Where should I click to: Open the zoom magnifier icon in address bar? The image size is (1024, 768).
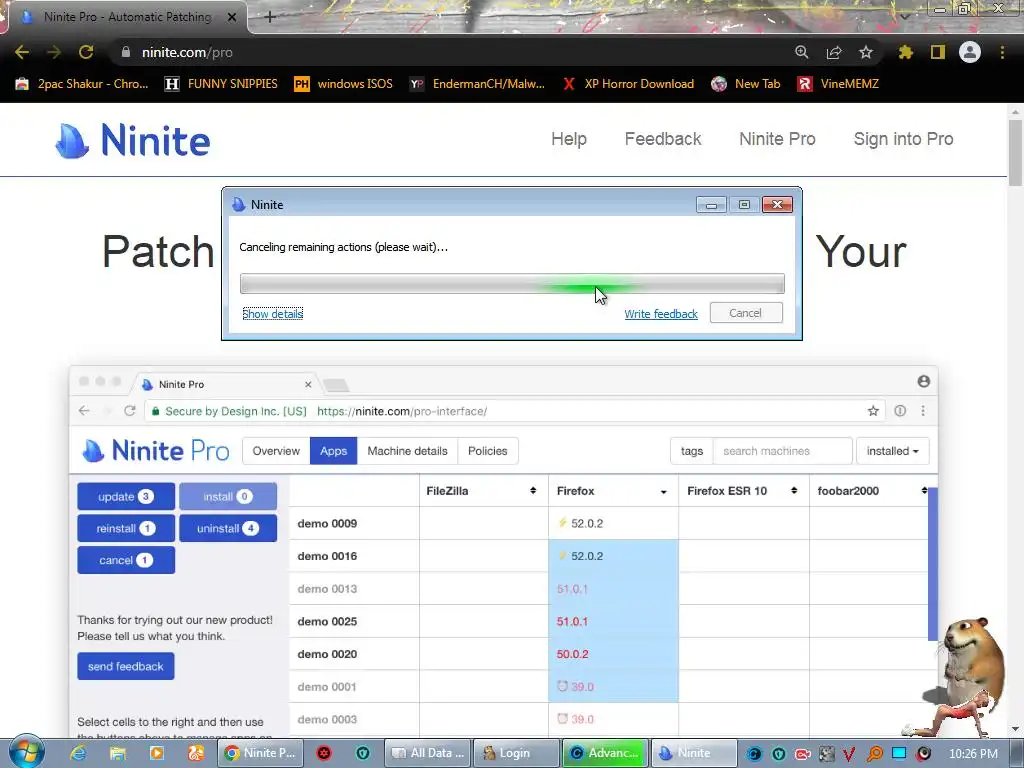pos(801,52)
